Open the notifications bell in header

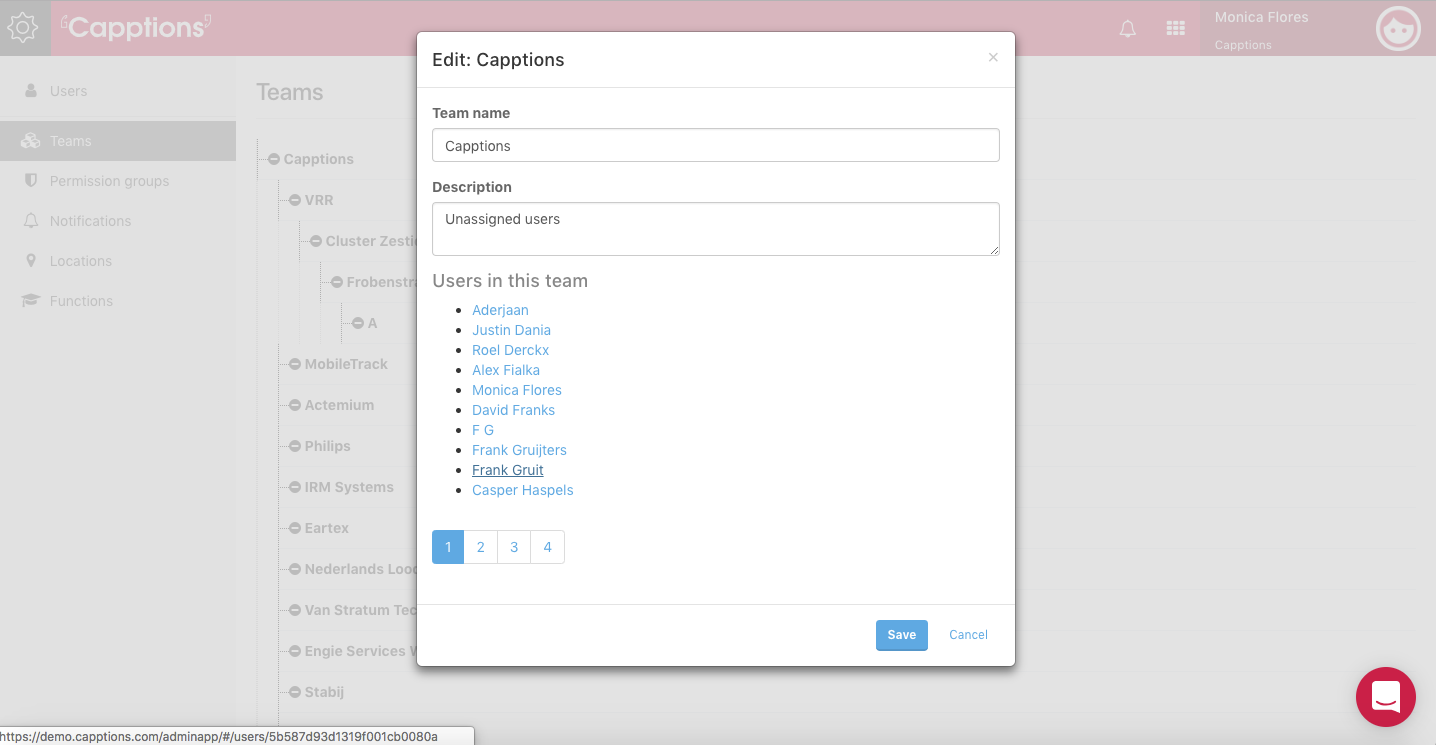pos(1128,29)
